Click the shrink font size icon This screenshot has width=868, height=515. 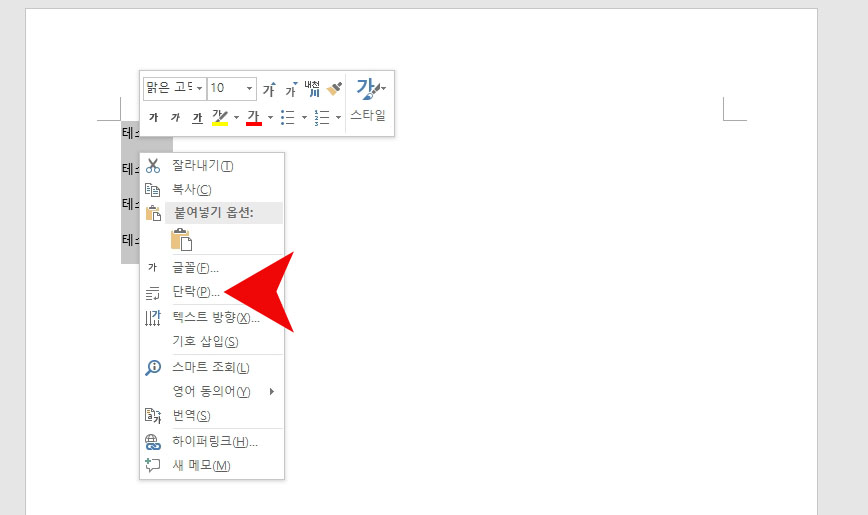(x=291, y=89)
